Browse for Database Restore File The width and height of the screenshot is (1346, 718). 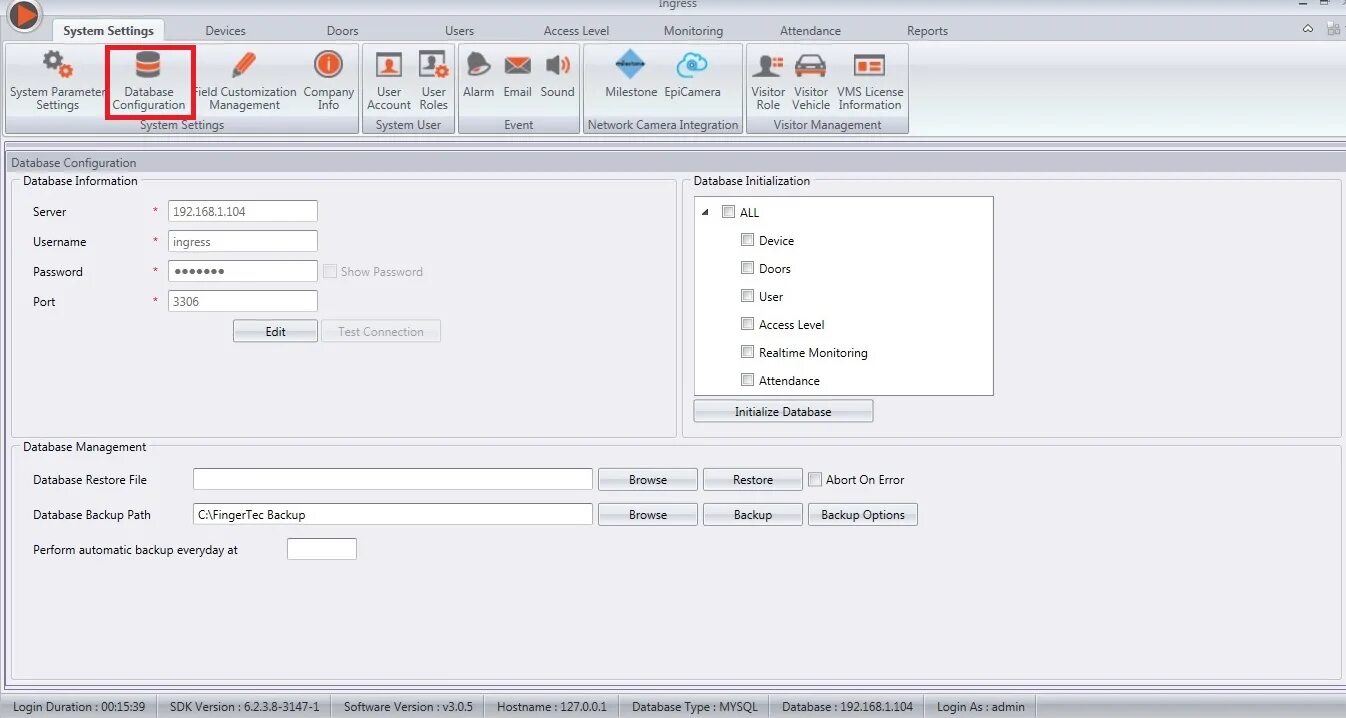[648, 479]
